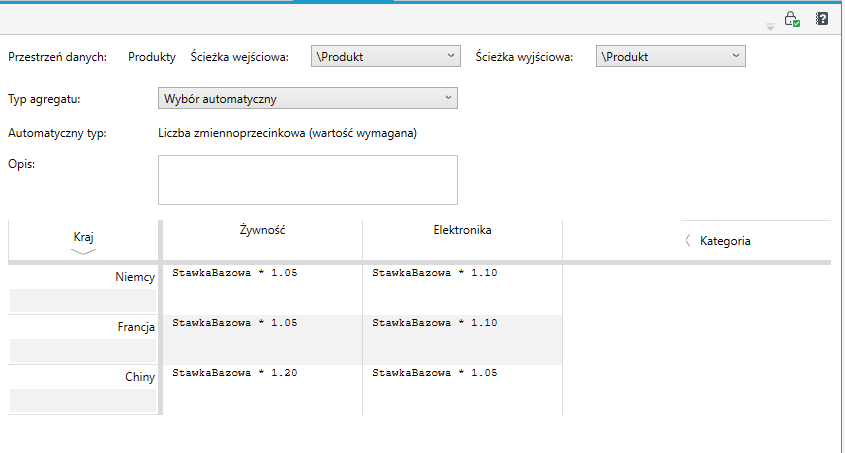Click the Niemcy Żywność formula cell
The image size is (845, 453).
tap(262, 290)
